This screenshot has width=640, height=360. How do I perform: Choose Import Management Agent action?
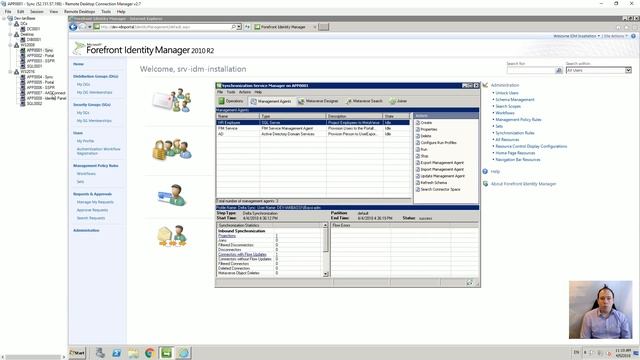(x=440, y=169)
